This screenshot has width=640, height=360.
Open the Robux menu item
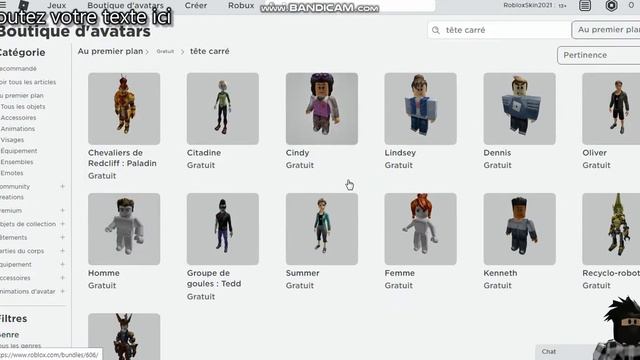pyautogui.click(x=241, y=5)
